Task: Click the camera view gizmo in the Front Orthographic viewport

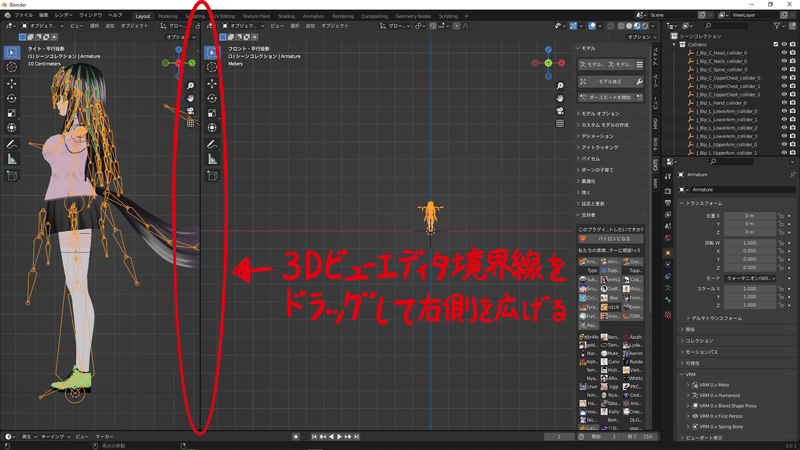Action: click(x=560, y=111)
